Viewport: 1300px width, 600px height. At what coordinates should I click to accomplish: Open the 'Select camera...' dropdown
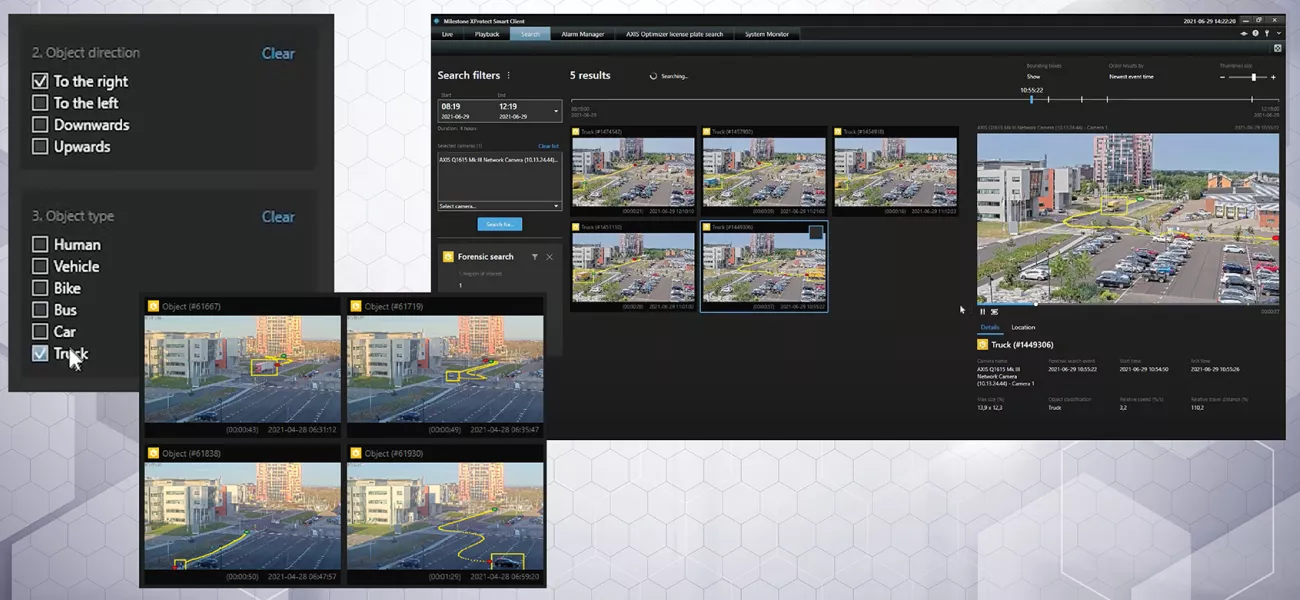[499, 206]
